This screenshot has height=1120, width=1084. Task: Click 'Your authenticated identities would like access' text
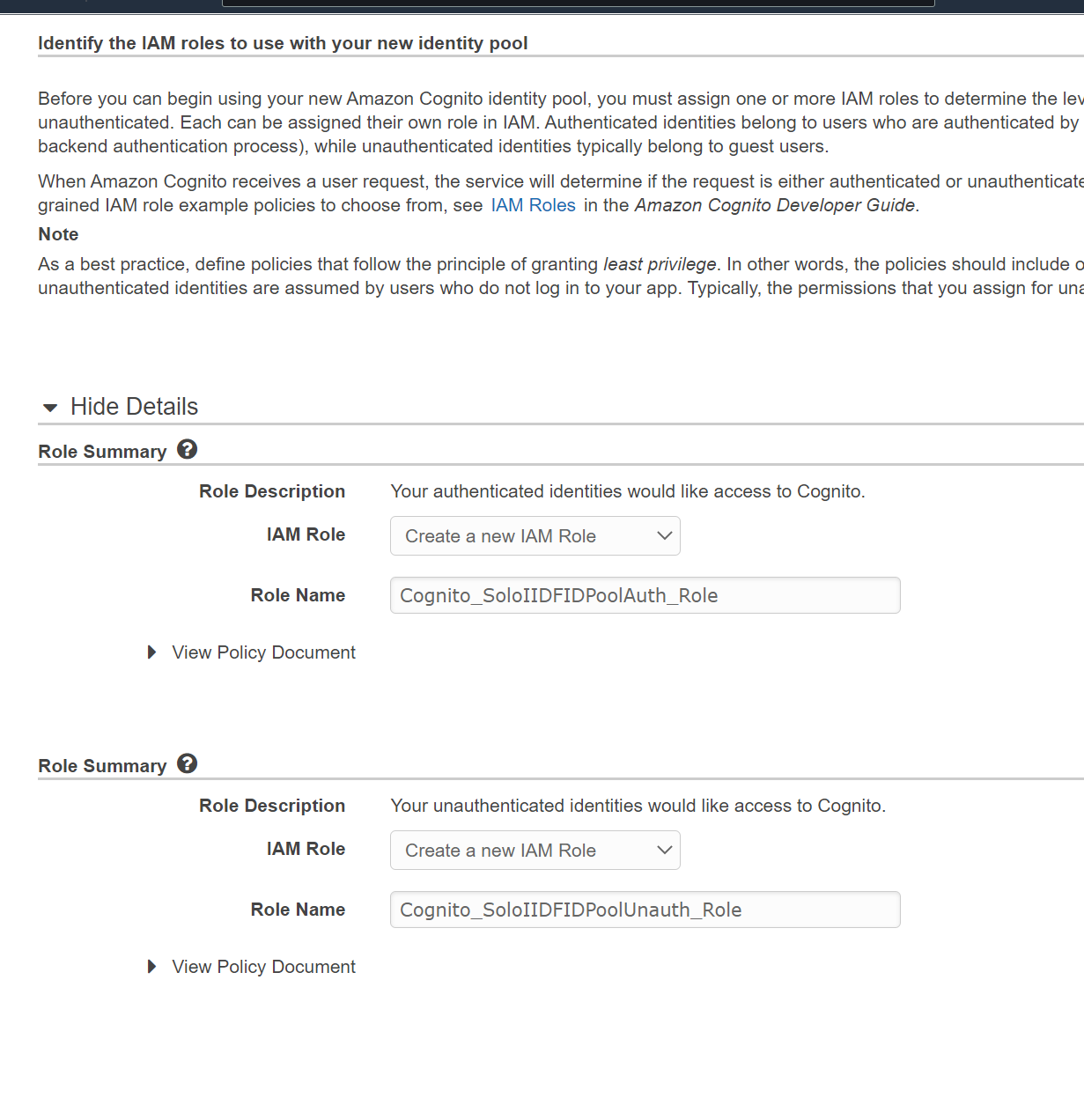[628, 491]
